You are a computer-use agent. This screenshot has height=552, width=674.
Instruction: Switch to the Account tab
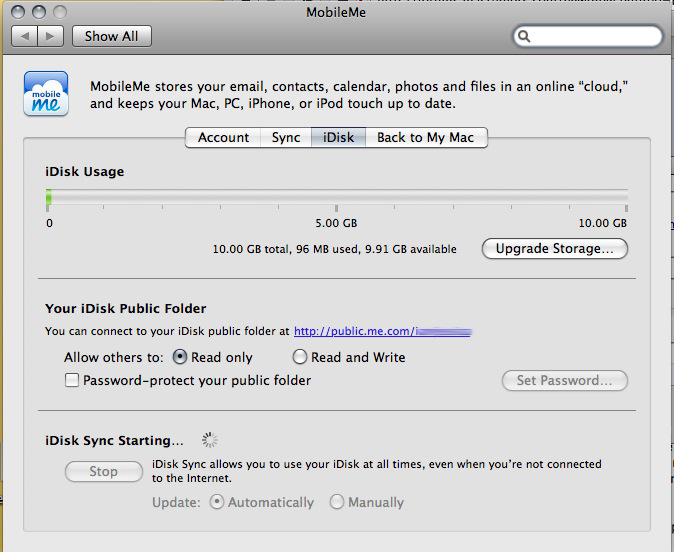223,138
